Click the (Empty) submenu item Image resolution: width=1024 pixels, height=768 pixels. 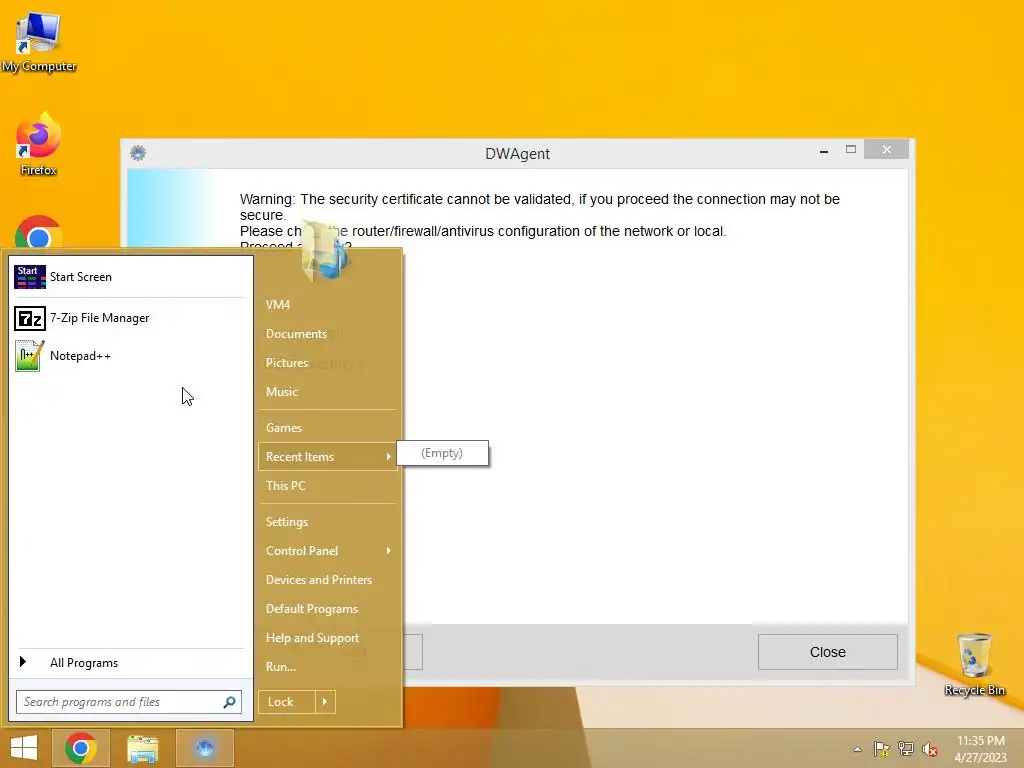pos(442,453)
